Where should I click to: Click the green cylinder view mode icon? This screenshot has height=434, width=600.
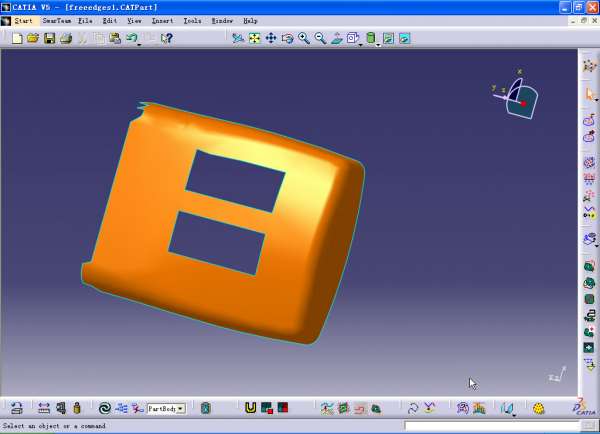370,38
